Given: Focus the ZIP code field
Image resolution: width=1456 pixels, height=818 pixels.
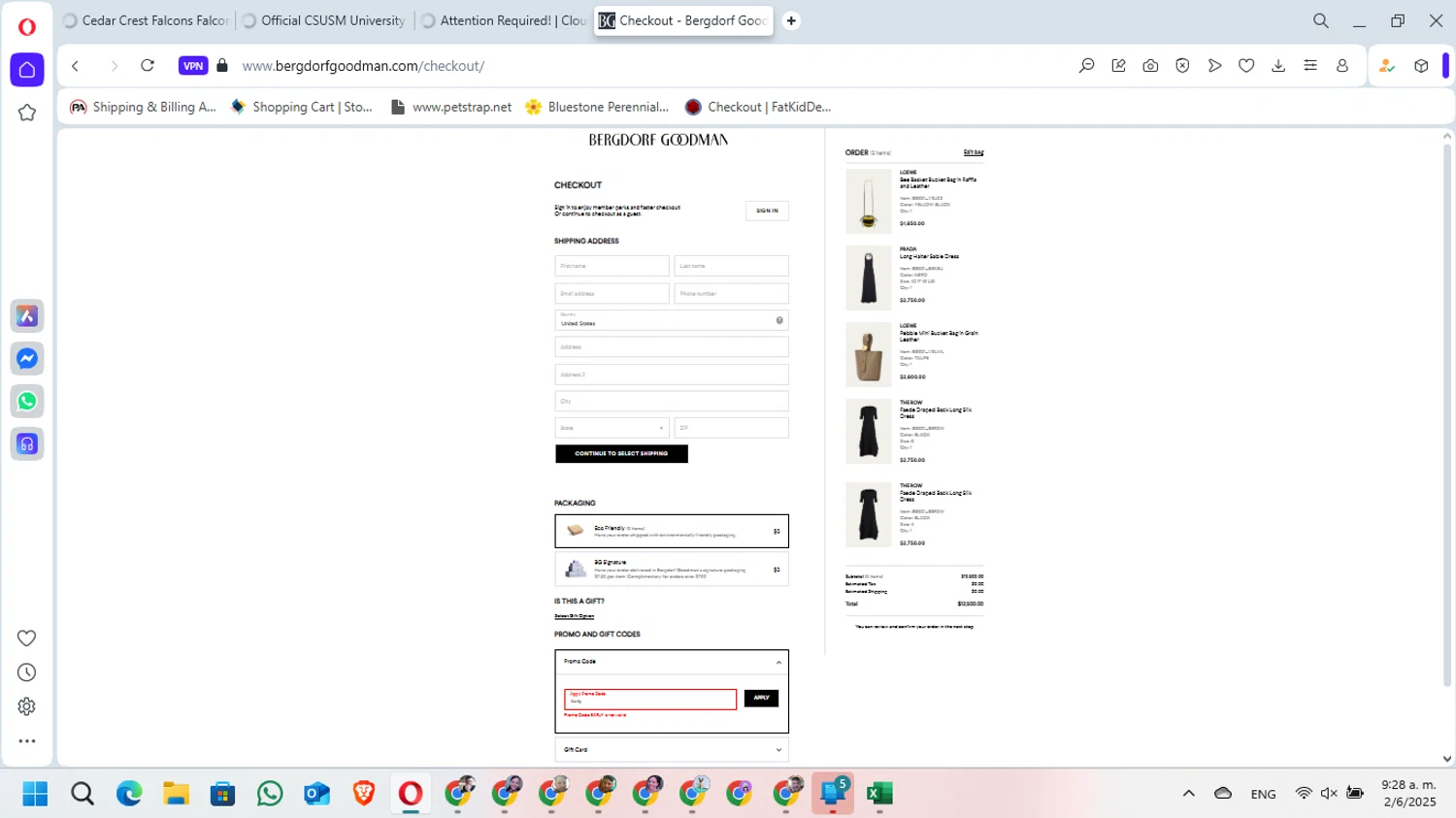Looking at the screenshot, I should click(x=732, y=428).
